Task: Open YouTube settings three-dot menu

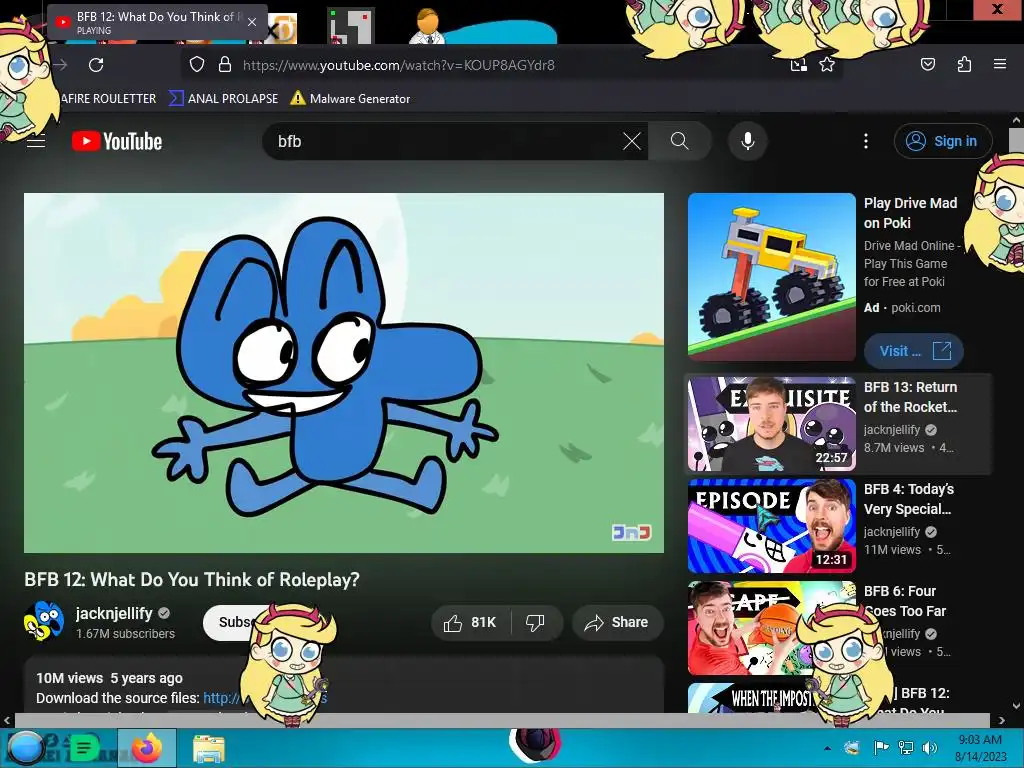Action: coord(866,141)
